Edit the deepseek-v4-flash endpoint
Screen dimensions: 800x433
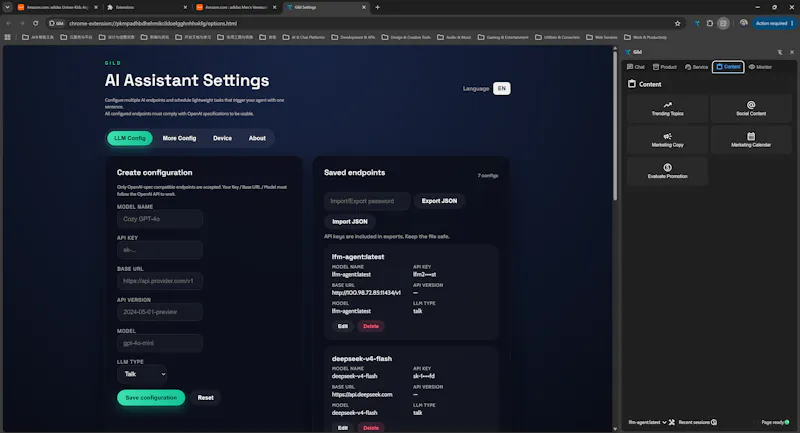click(x=343, y=428)
